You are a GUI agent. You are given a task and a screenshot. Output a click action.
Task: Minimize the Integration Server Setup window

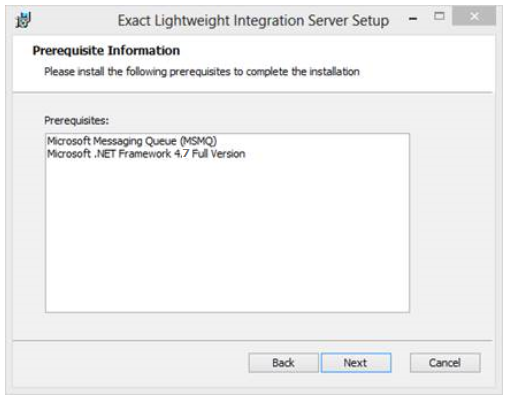413,19
